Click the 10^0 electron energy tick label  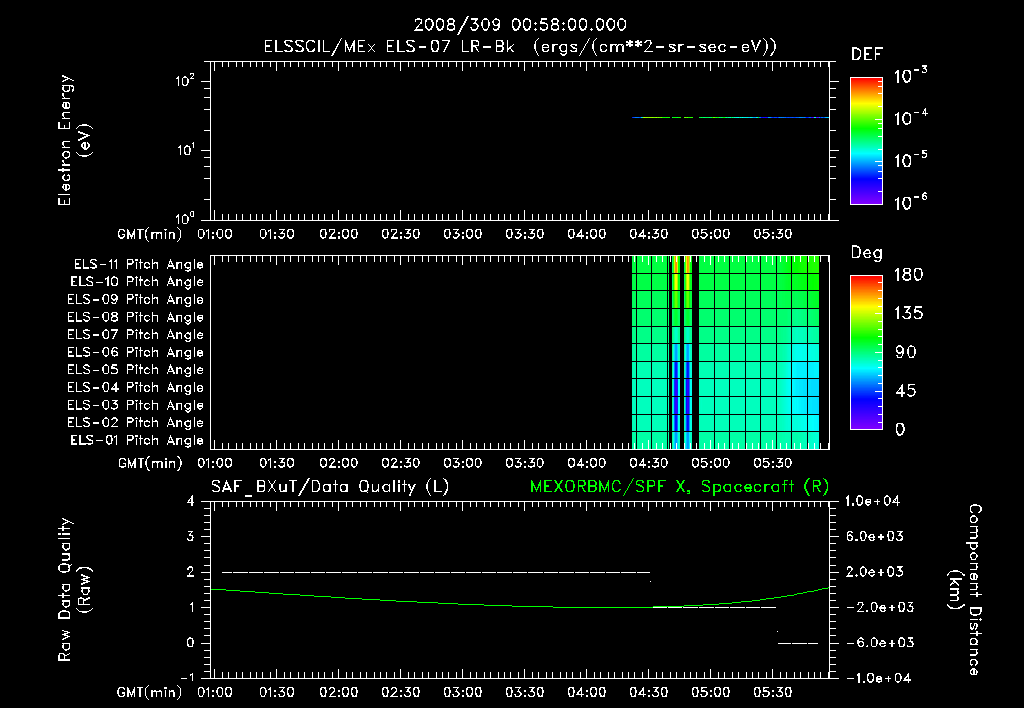click(x=185, y=217)
